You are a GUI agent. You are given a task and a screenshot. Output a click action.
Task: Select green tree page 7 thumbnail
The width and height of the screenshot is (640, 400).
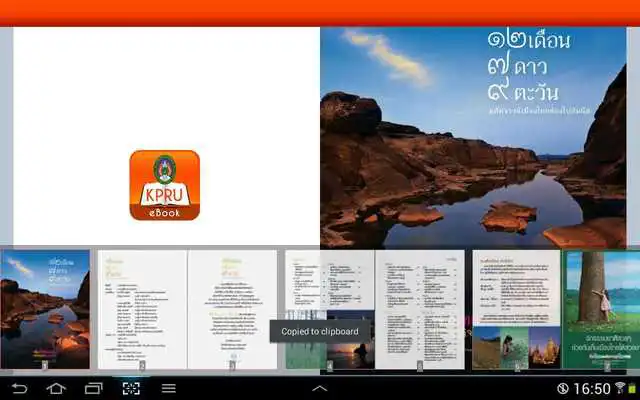601,309
